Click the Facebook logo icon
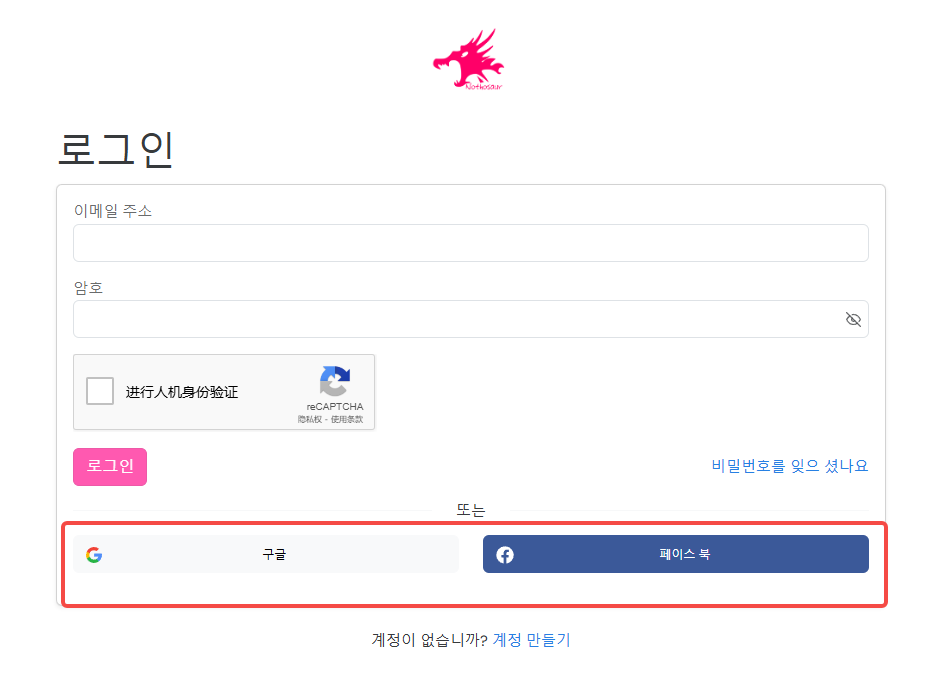Image resolution: width=936 pixels, height=676 pixels. tap(505, 555)
